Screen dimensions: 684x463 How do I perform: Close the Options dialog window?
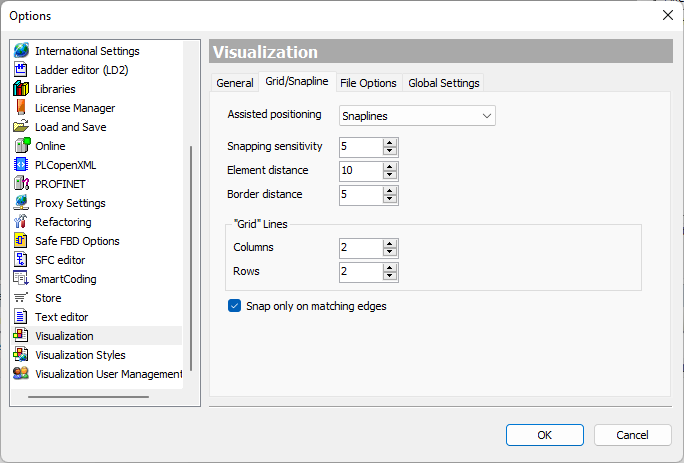coord(667,15)
